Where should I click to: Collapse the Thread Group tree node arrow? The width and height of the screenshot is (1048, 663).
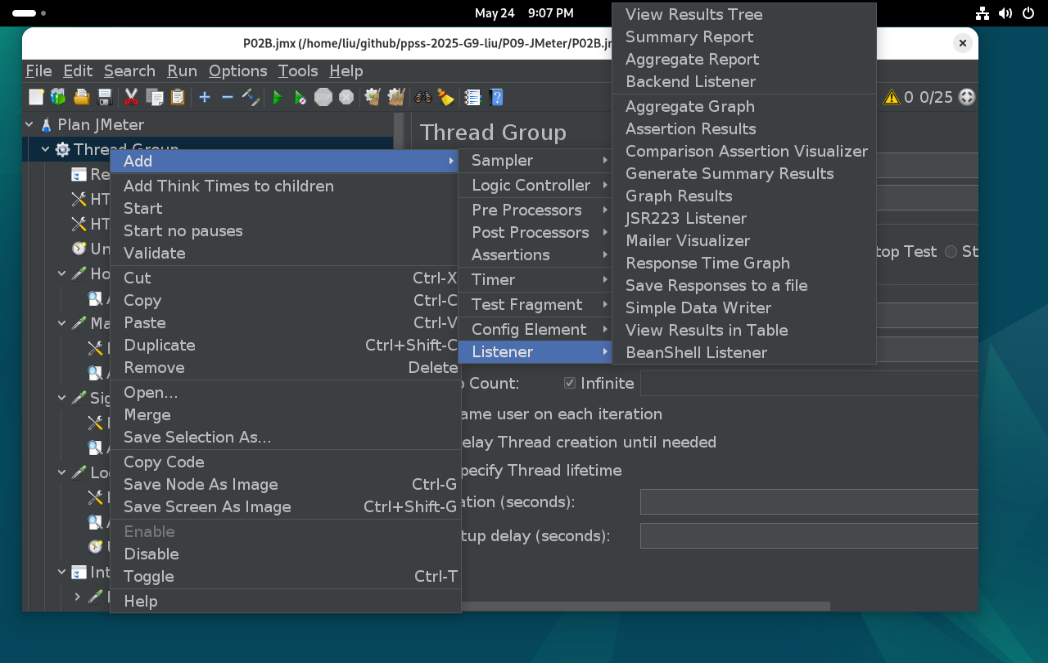[45, 149]
